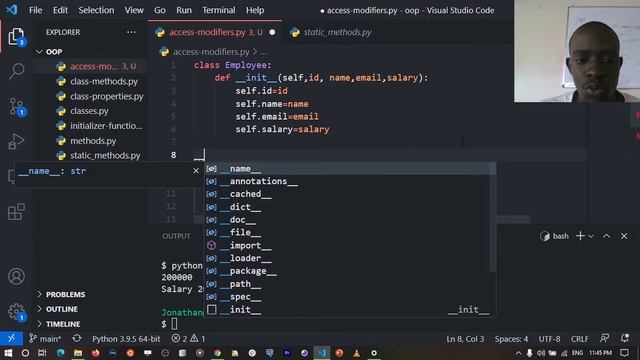Create new terminal with plus icon
The height and width of the screenshot is (360, 640).
pyautogui.click(x=580, y=236)
